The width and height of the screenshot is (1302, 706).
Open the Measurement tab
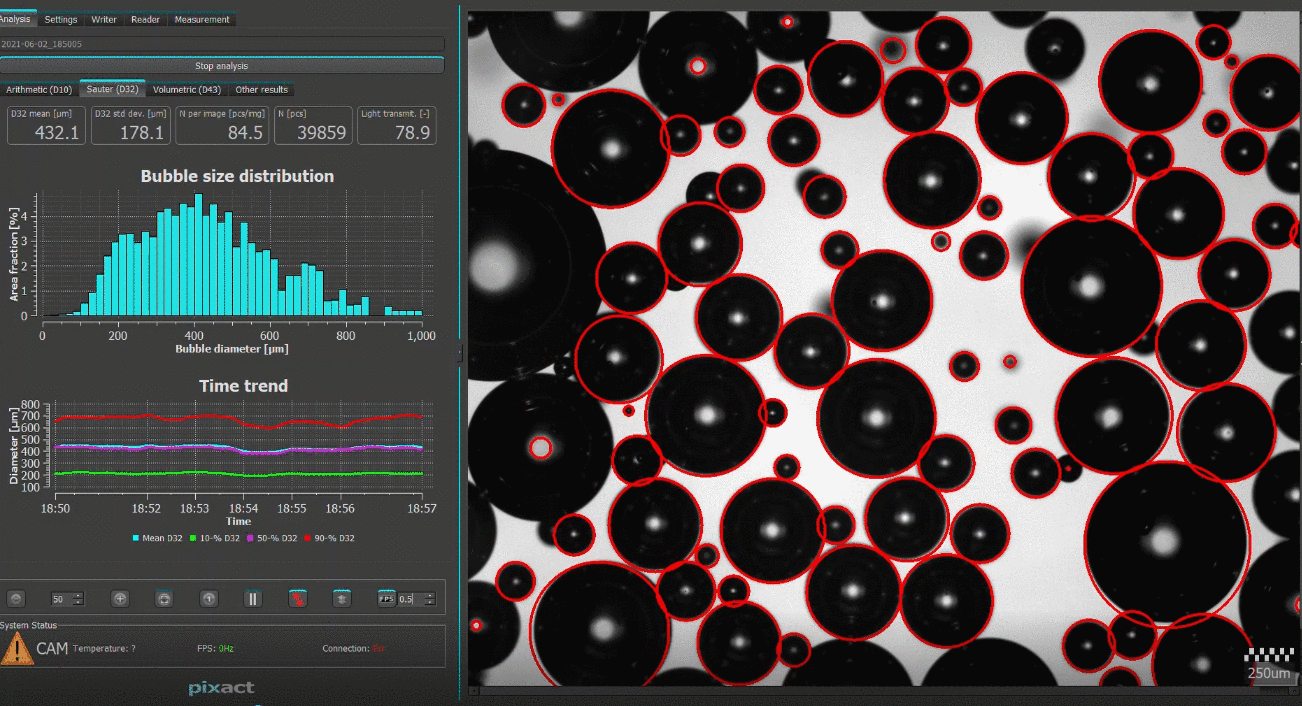[202, 19]
